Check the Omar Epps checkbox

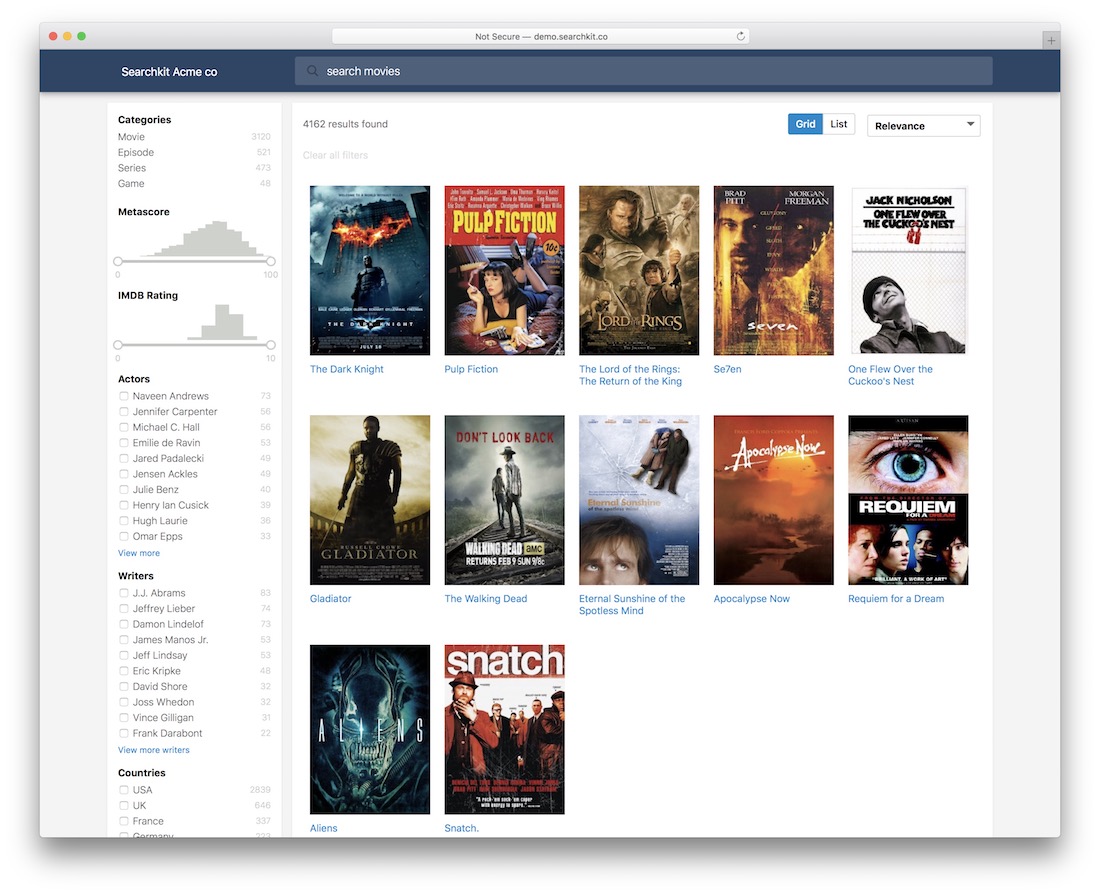pyautogui.click(x=123, y=536)
